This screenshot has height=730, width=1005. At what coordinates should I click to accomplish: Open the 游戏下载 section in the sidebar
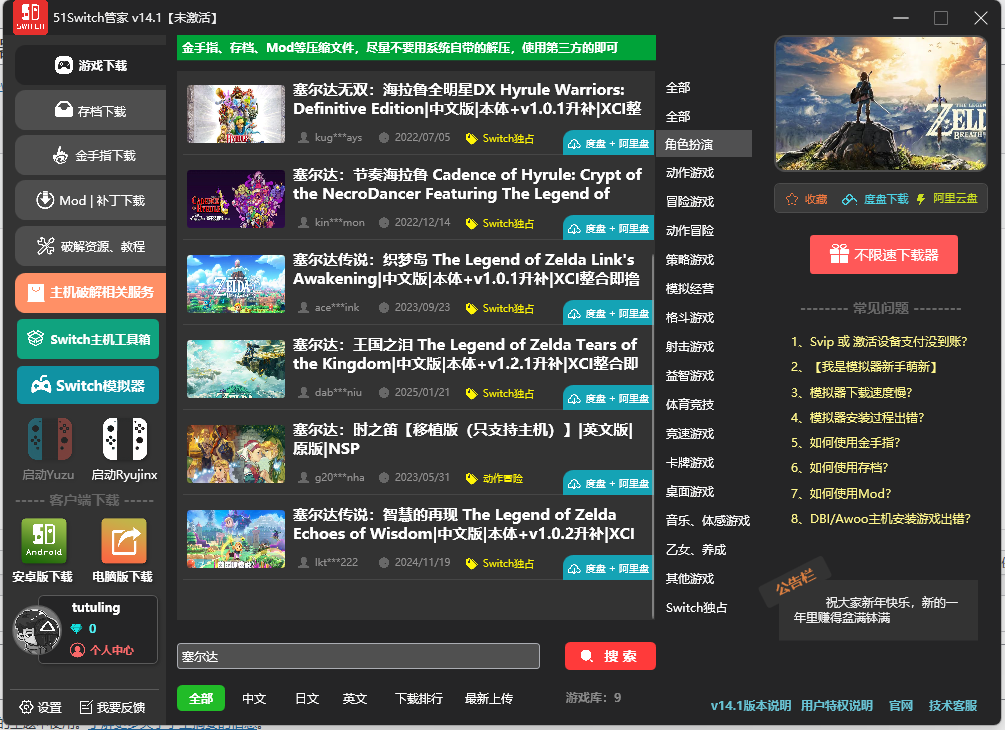click(x=88, y=66)
